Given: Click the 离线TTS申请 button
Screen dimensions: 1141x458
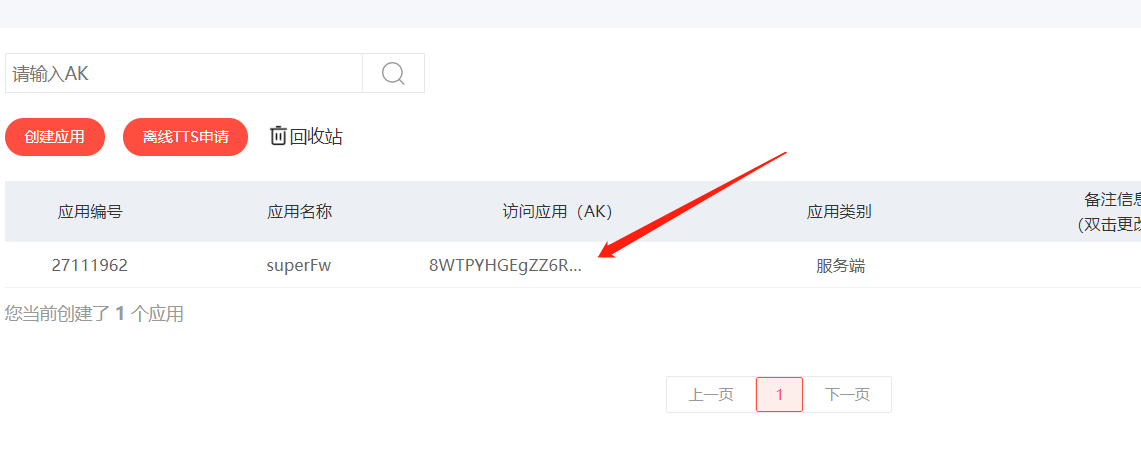Looking at the screenshot, I should (x=186, y=137).
